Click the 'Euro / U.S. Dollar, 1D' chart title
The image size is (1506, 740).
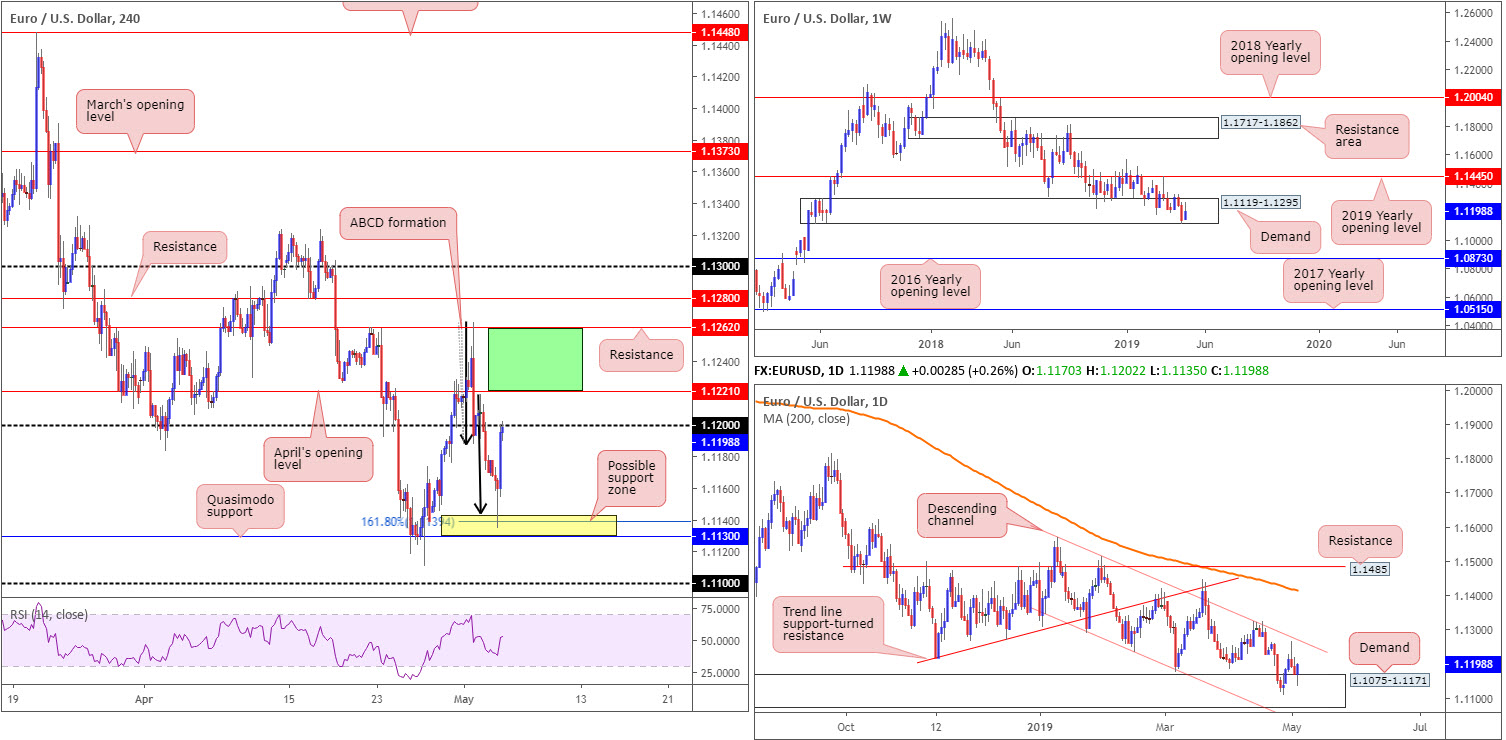(826, 401)
